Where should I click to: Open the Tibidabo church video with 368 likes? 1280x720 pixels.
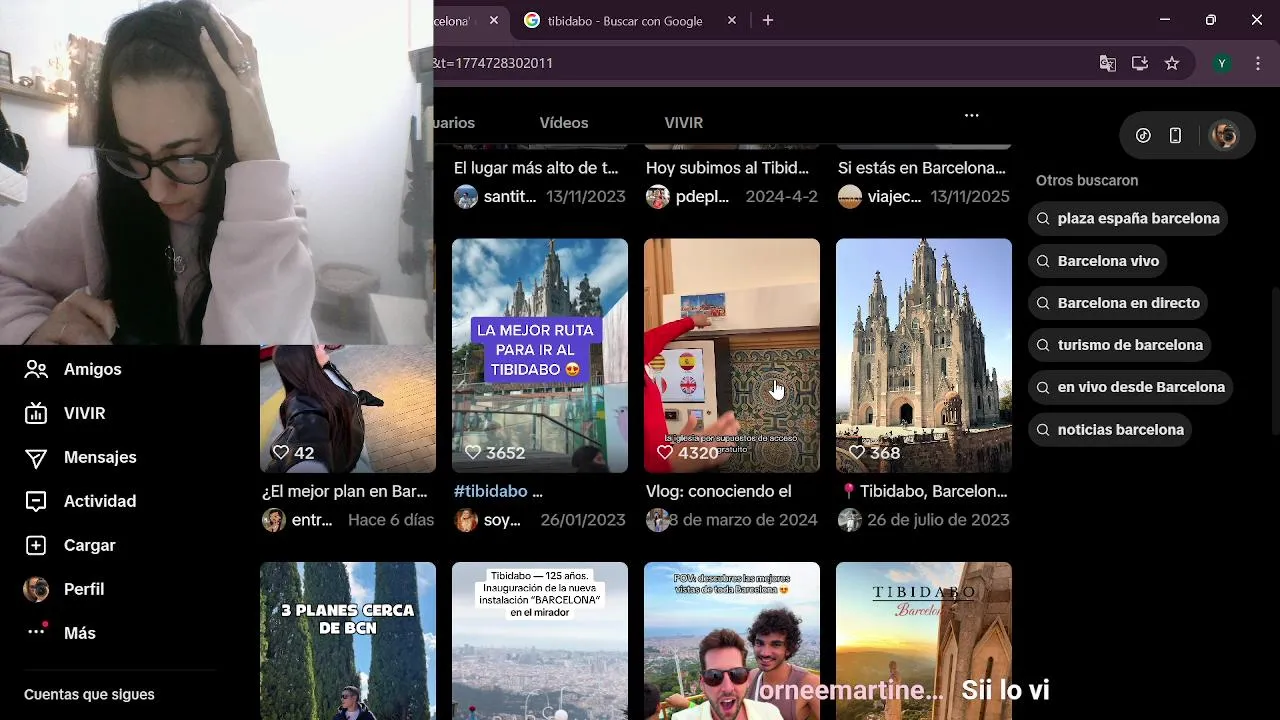[x=924, y=355]
